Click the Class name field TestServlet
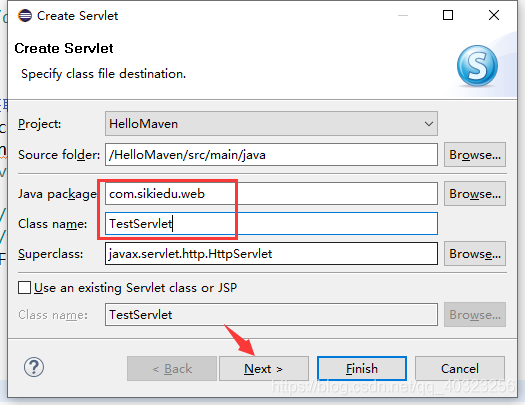525x405 pixels. pos(271,223)
